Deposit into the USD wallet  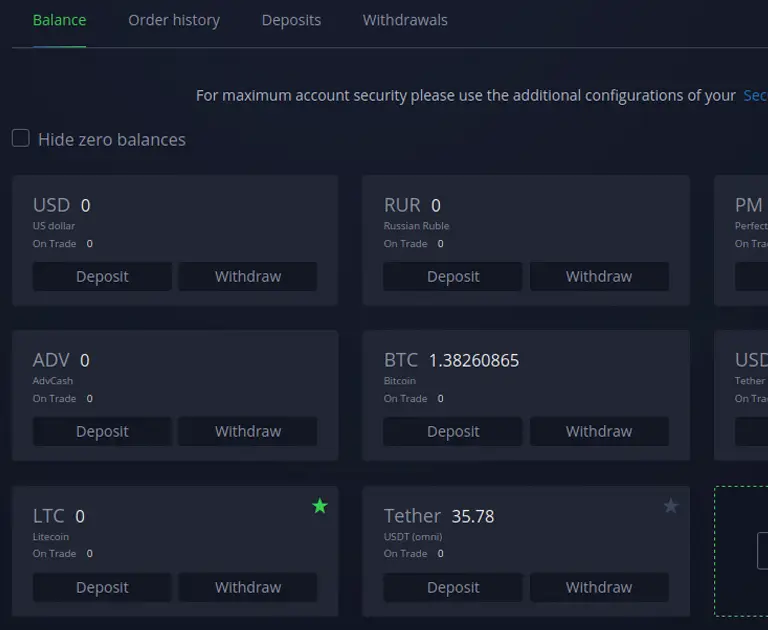coord(102,276)
